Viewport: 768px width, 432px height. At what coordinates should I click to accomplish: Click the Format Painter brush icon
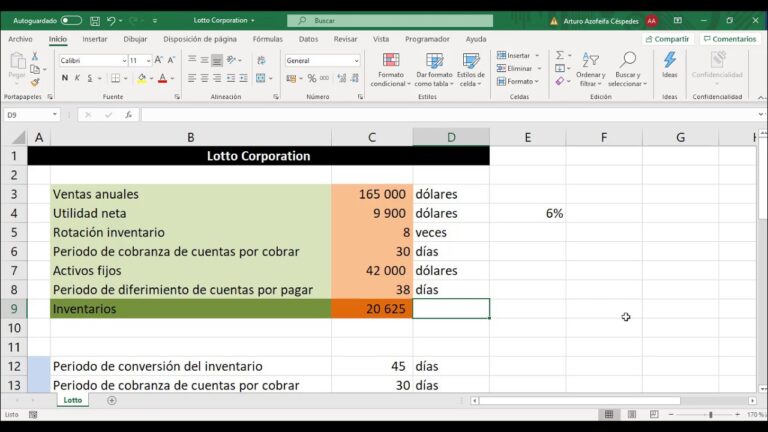click(x=35, y=82)
